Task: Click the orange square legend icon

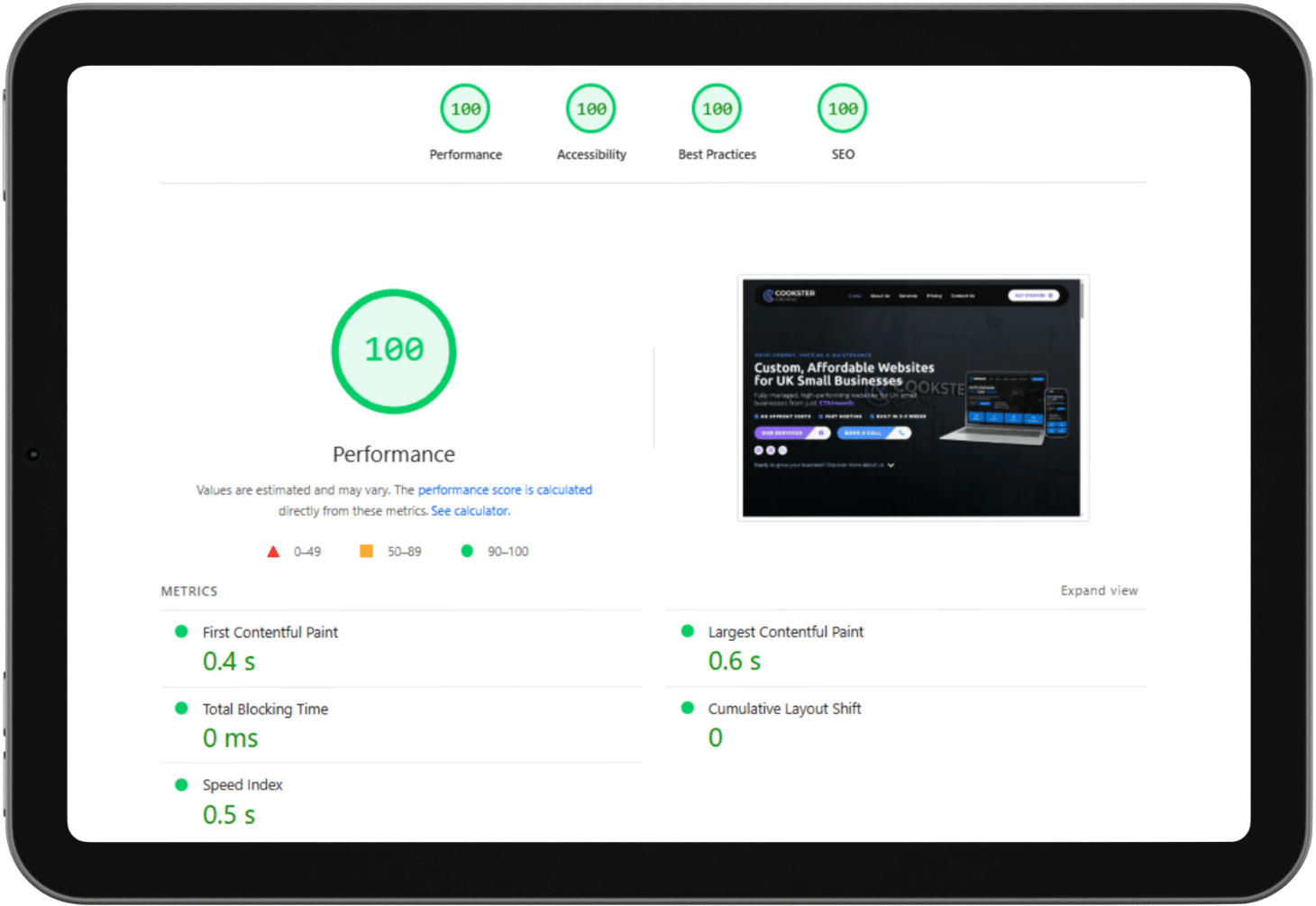Action: pyautogui.click(x=366, y=551)
